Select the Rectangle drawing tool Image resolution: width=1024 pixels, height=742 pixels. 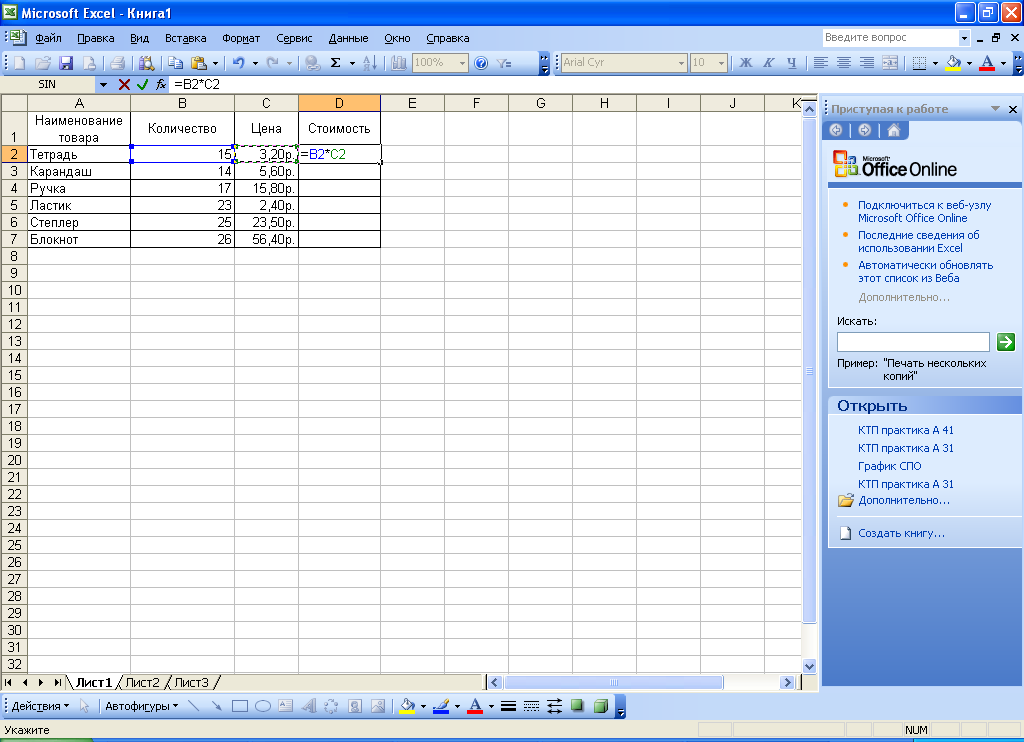[x=240, y=706]
